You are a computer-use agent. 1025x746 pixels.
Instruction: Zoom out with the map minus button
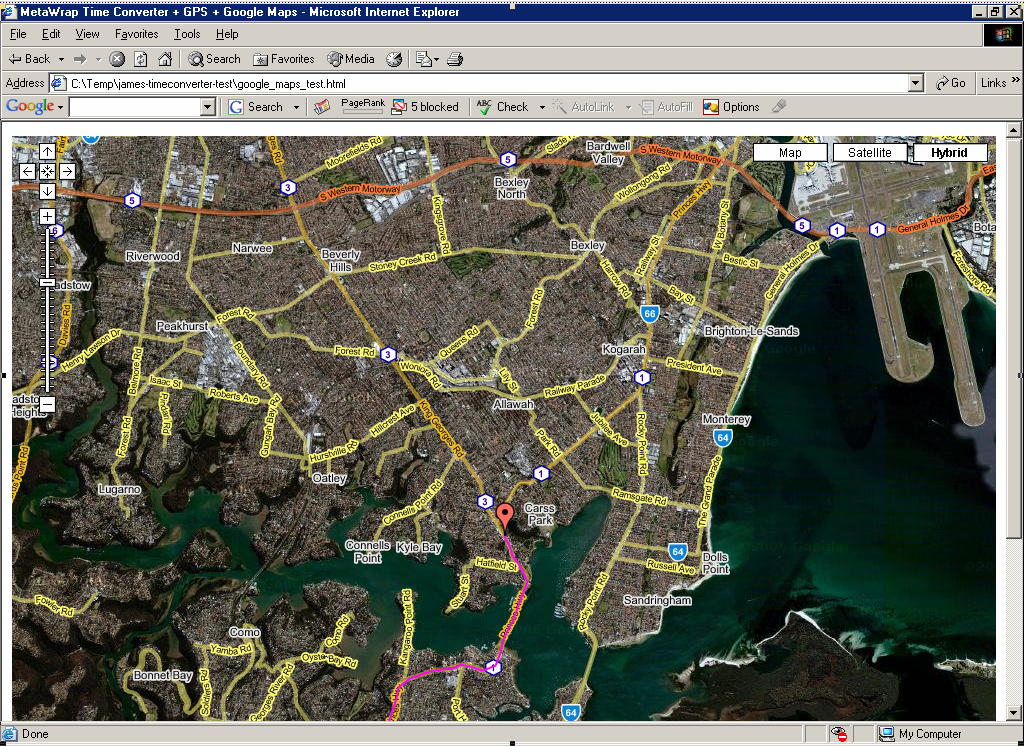pos(47,405)
